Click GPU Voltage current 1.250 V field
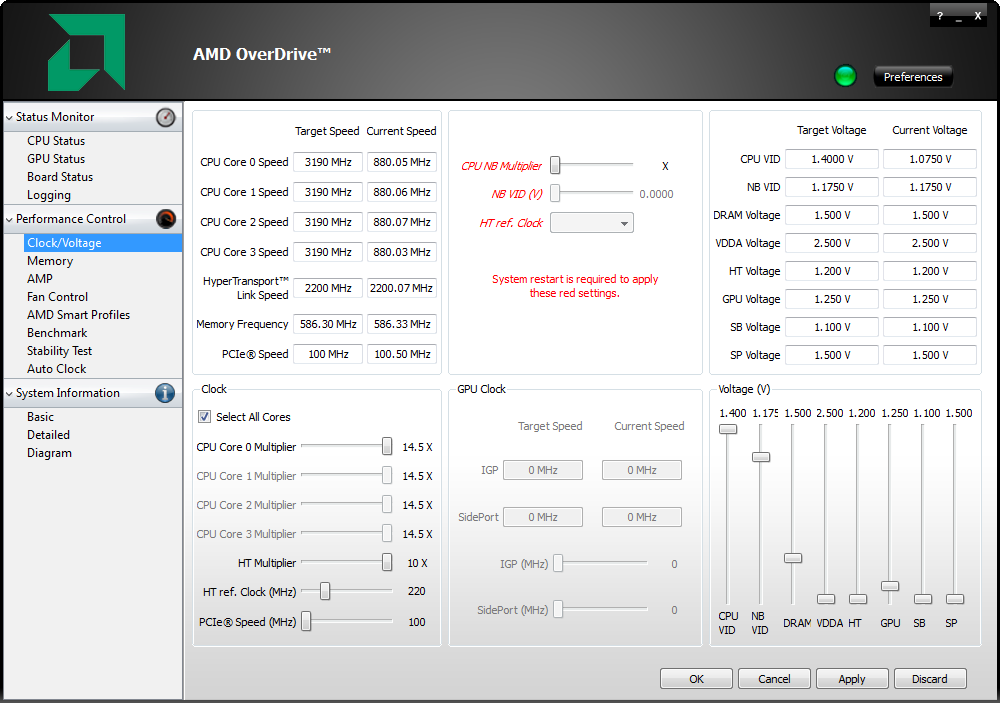 click(x=930, y=299)
